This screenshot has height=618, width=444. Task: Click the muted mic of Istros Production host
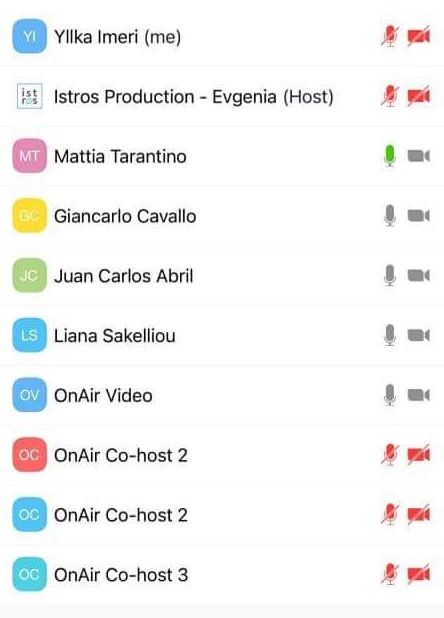click(x=390, y=96)
